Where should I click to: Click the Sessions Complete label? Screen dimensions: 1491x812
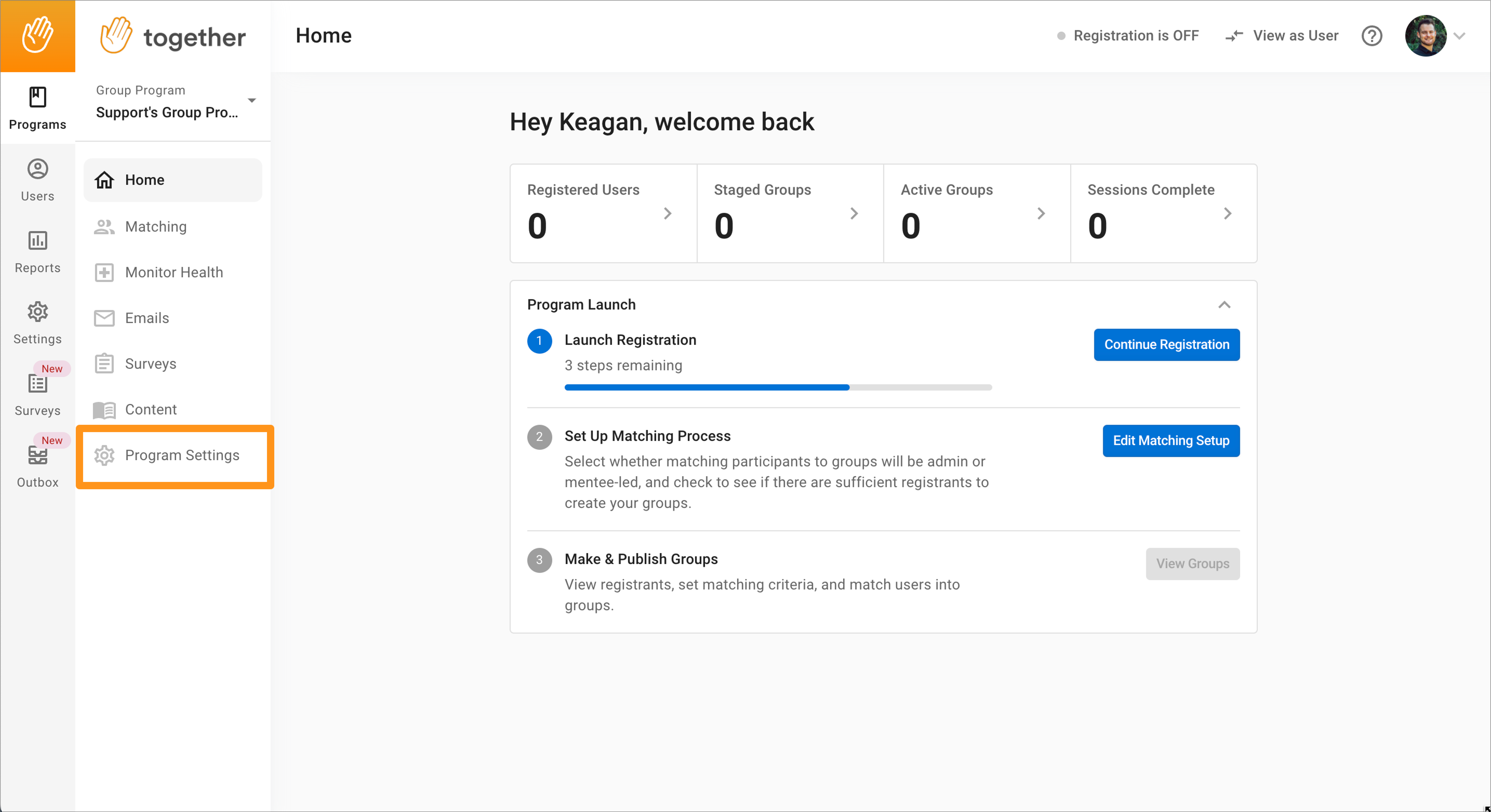pyautogui.click(x=1151, y=190)
